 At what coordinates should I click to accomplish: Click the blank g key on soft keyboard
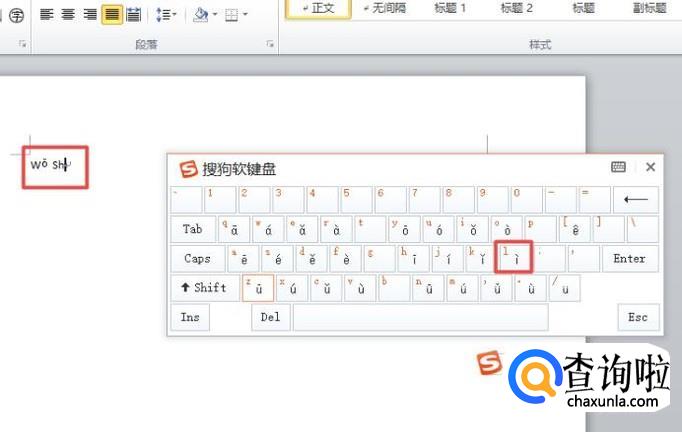click(379, 259)
